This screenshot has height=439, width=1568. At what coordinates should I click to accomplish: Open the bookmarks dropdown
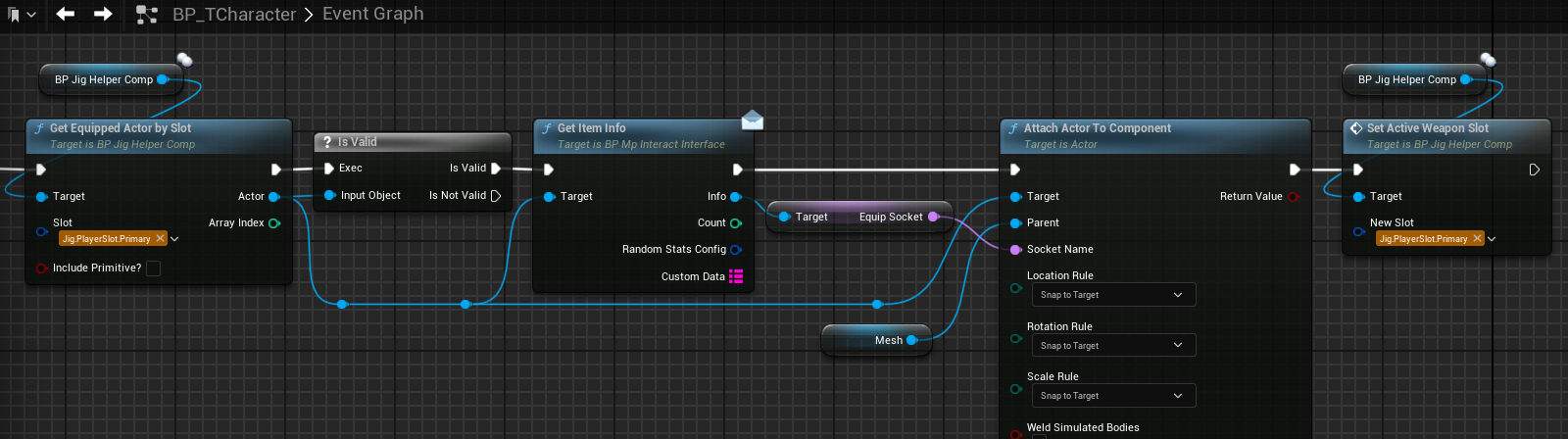[22, 15]
